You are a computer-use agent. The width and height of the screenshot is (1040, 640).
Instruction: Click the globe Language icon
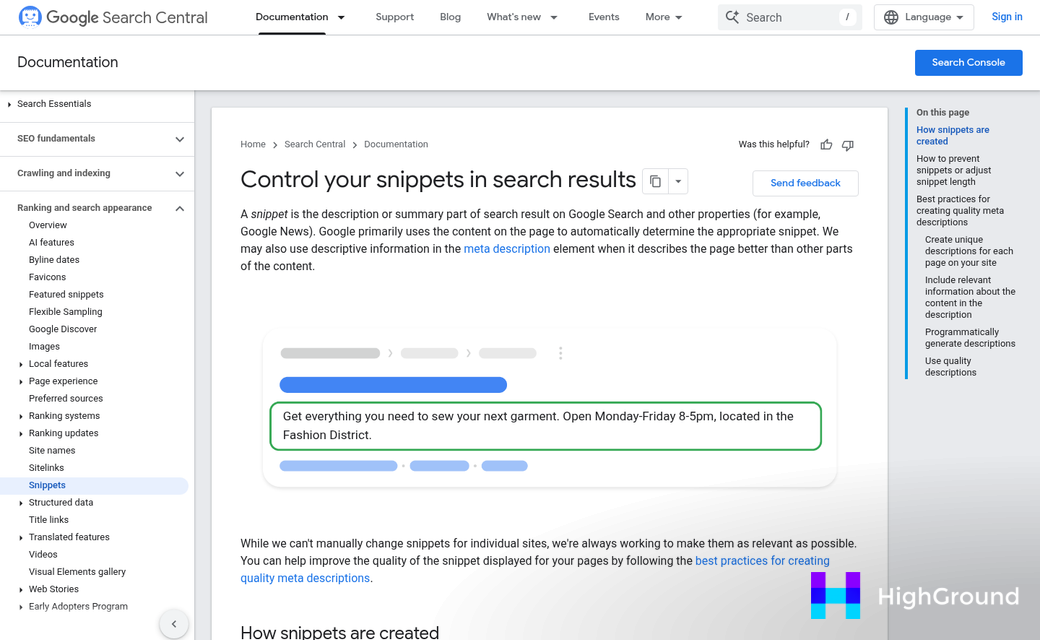891,17
